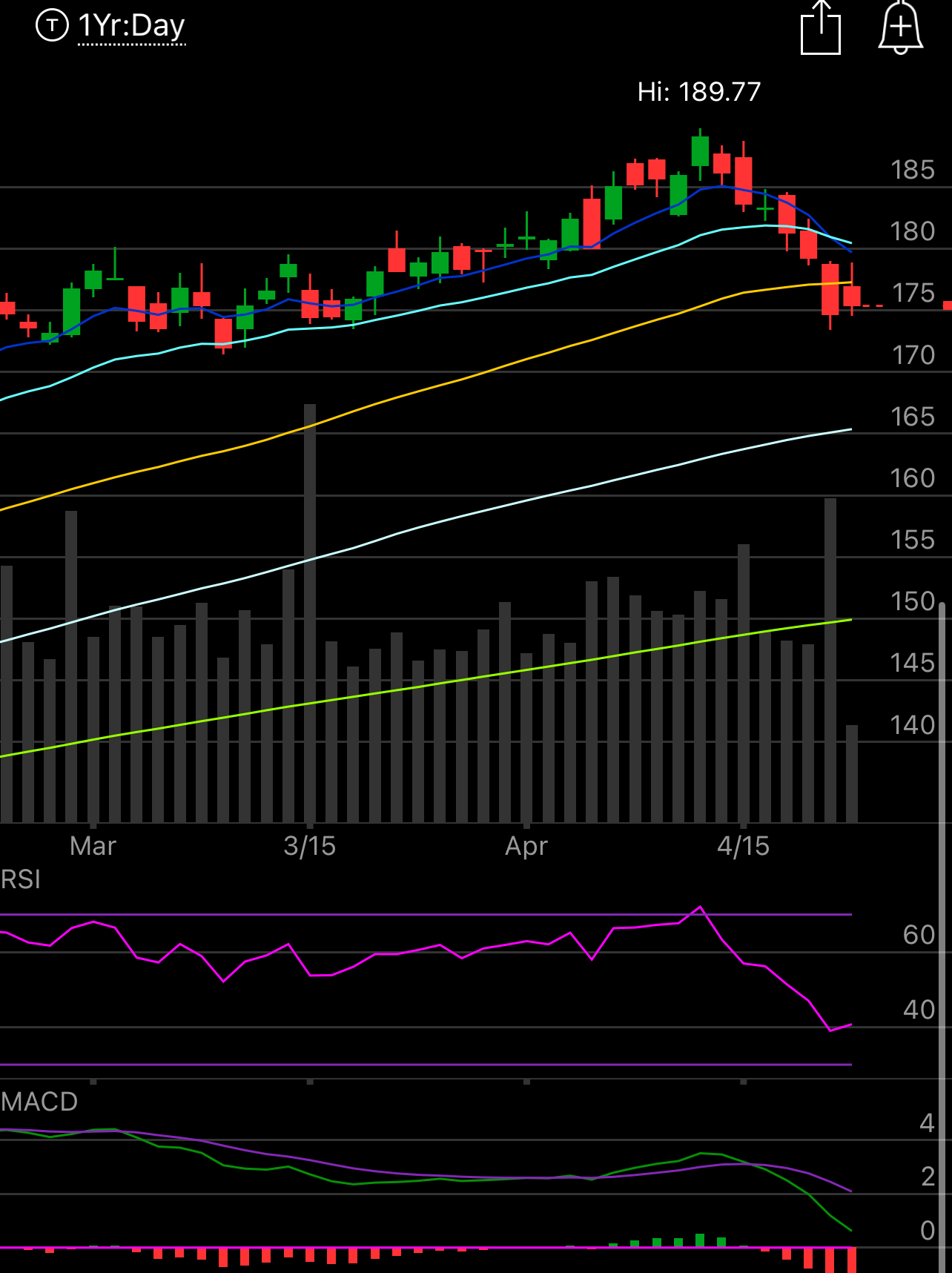Viewport: 952px width, 1273px height.
Task: Select the 150 price axis label
Action: [913, 601]
